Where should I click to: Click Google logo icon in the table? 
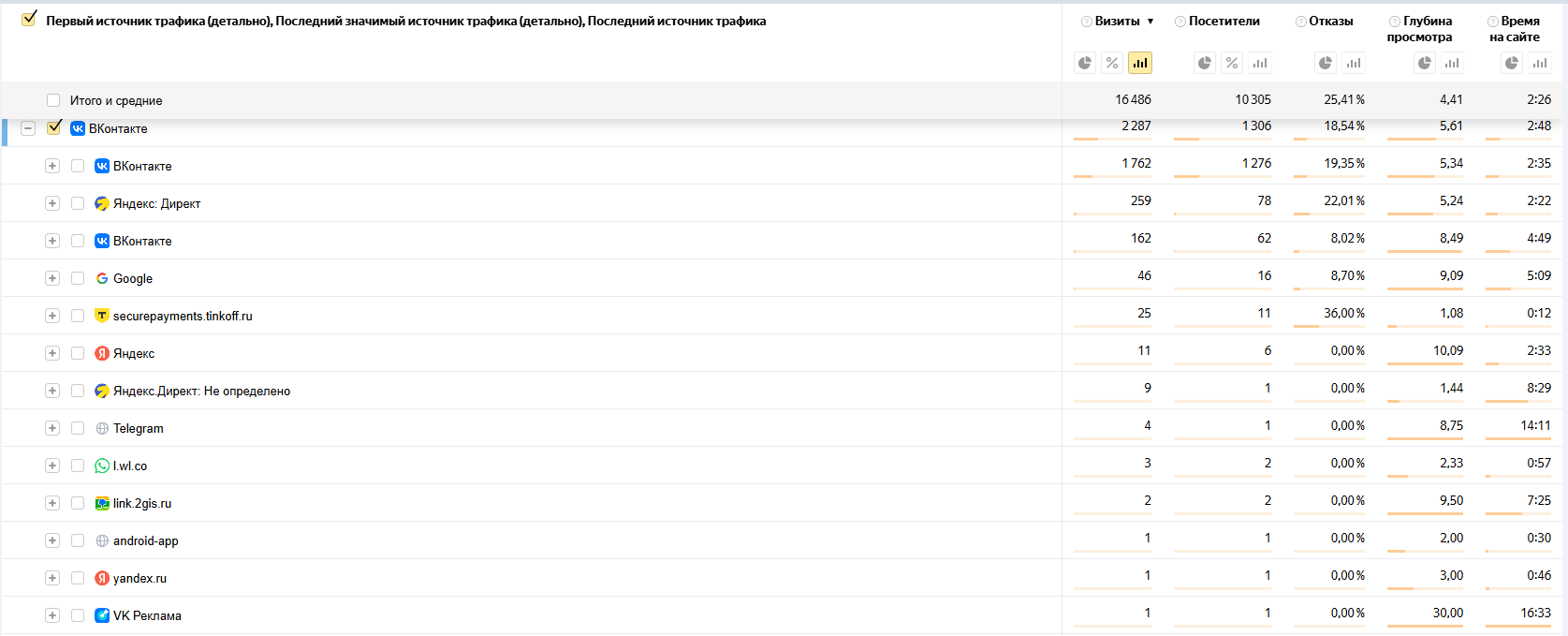pyautogui.click(x=102, y=278)
